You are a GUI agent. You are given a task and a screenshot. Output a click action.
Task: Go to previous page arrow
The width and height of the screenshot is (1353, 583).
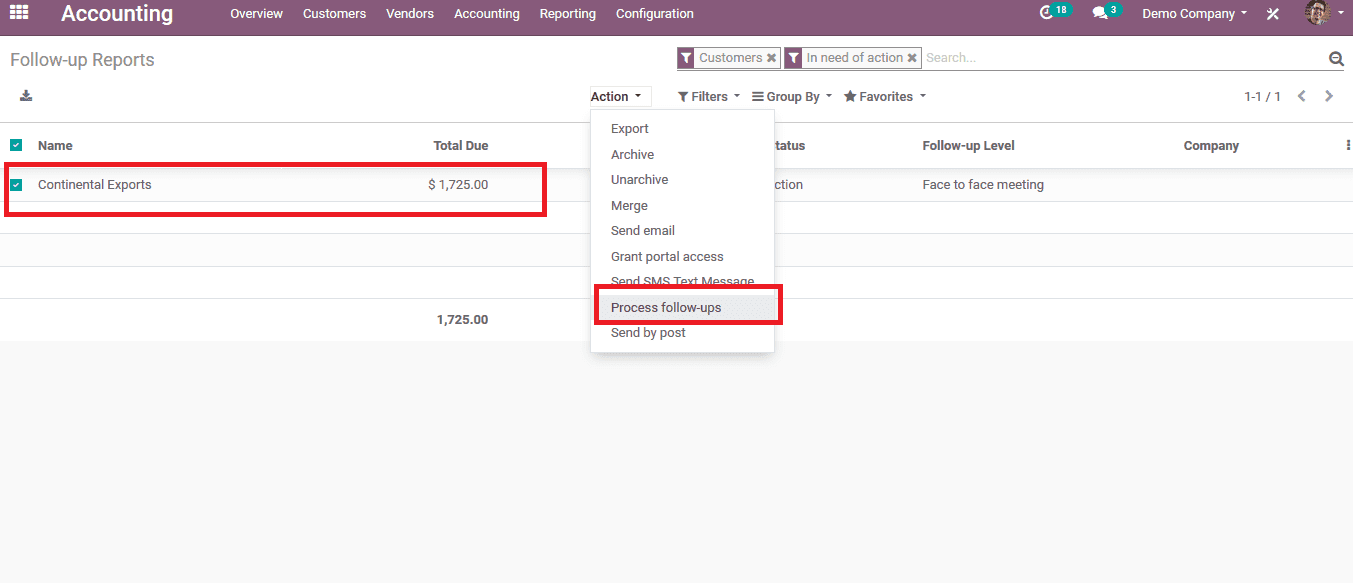1302,96
